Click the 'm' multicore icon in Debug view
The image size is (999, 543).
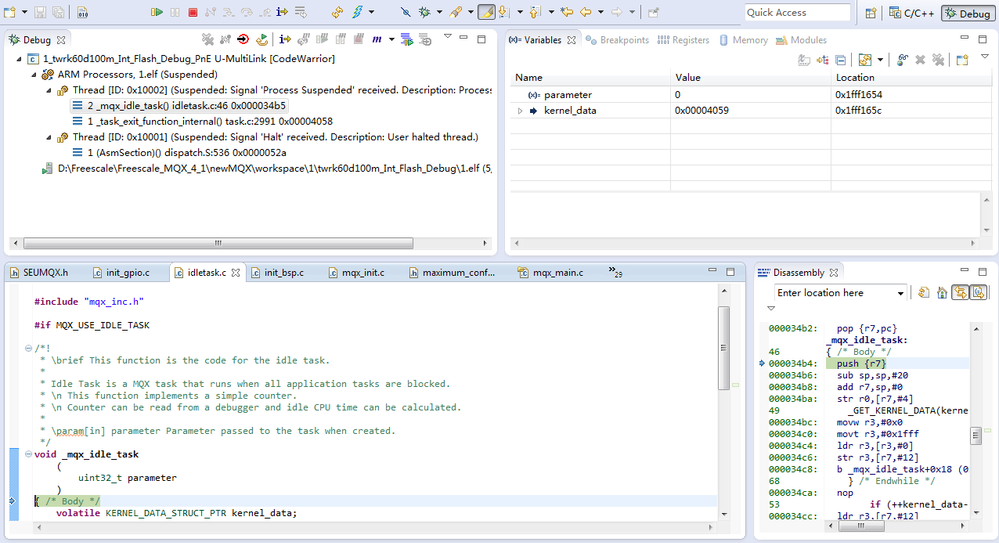click(377, 40)
